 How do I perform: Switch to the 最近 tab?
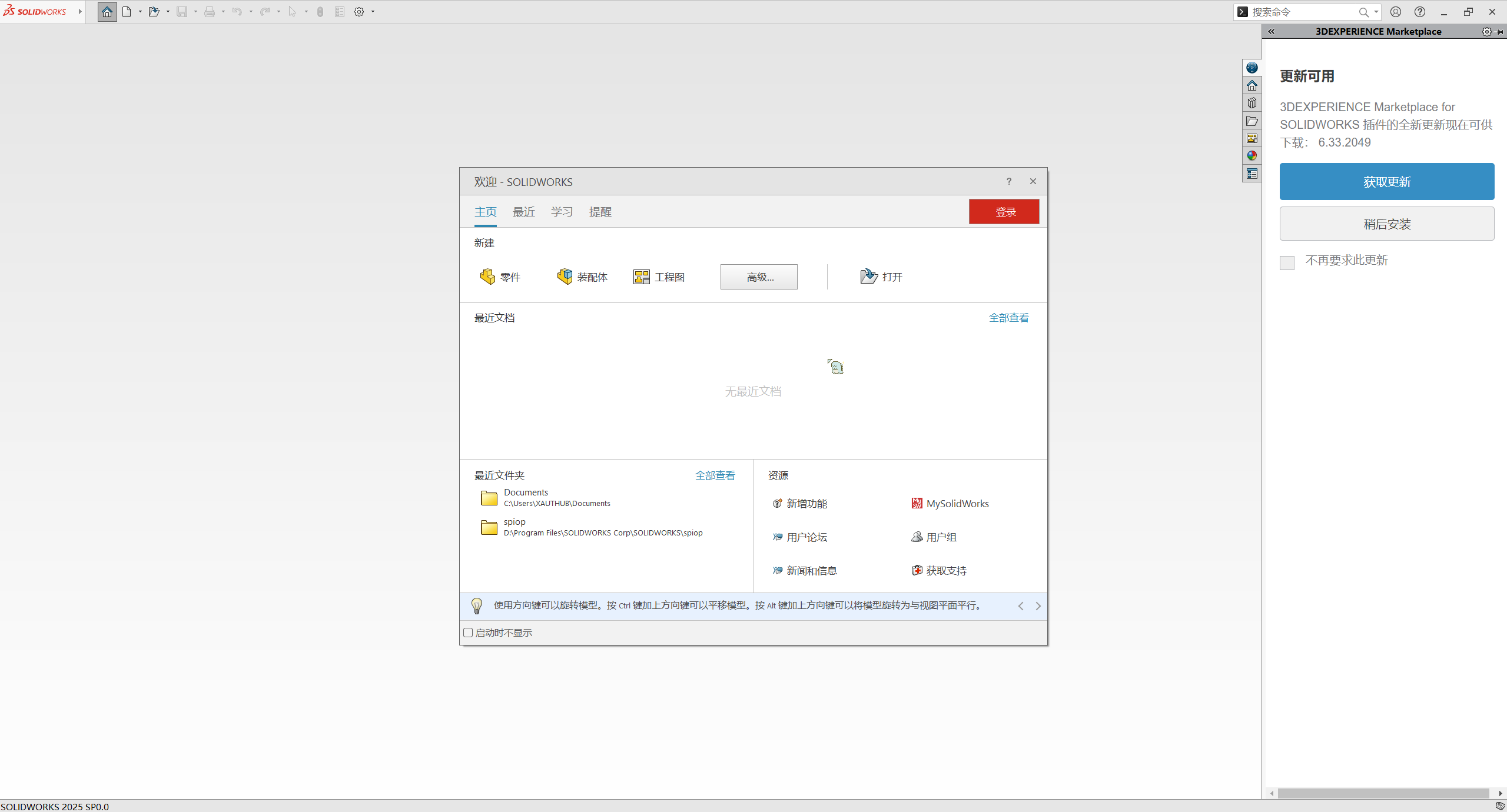[x=524, y=212]
